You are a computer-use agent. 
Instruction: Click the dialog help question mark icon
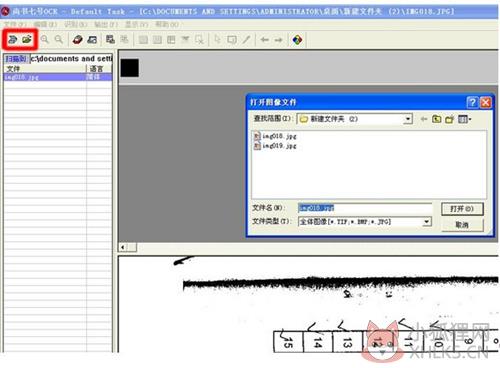(x=472, y=102)
